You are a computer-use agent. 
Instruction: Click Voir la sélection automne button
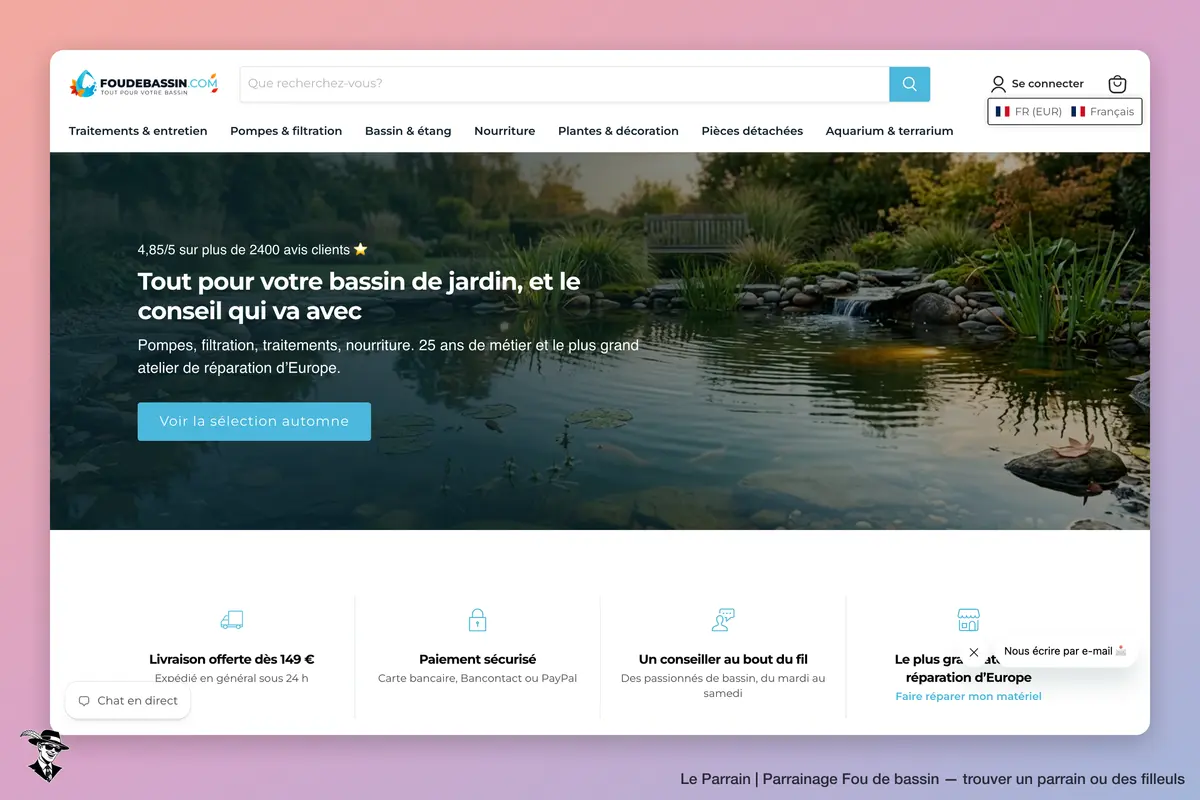pos(254,421)
